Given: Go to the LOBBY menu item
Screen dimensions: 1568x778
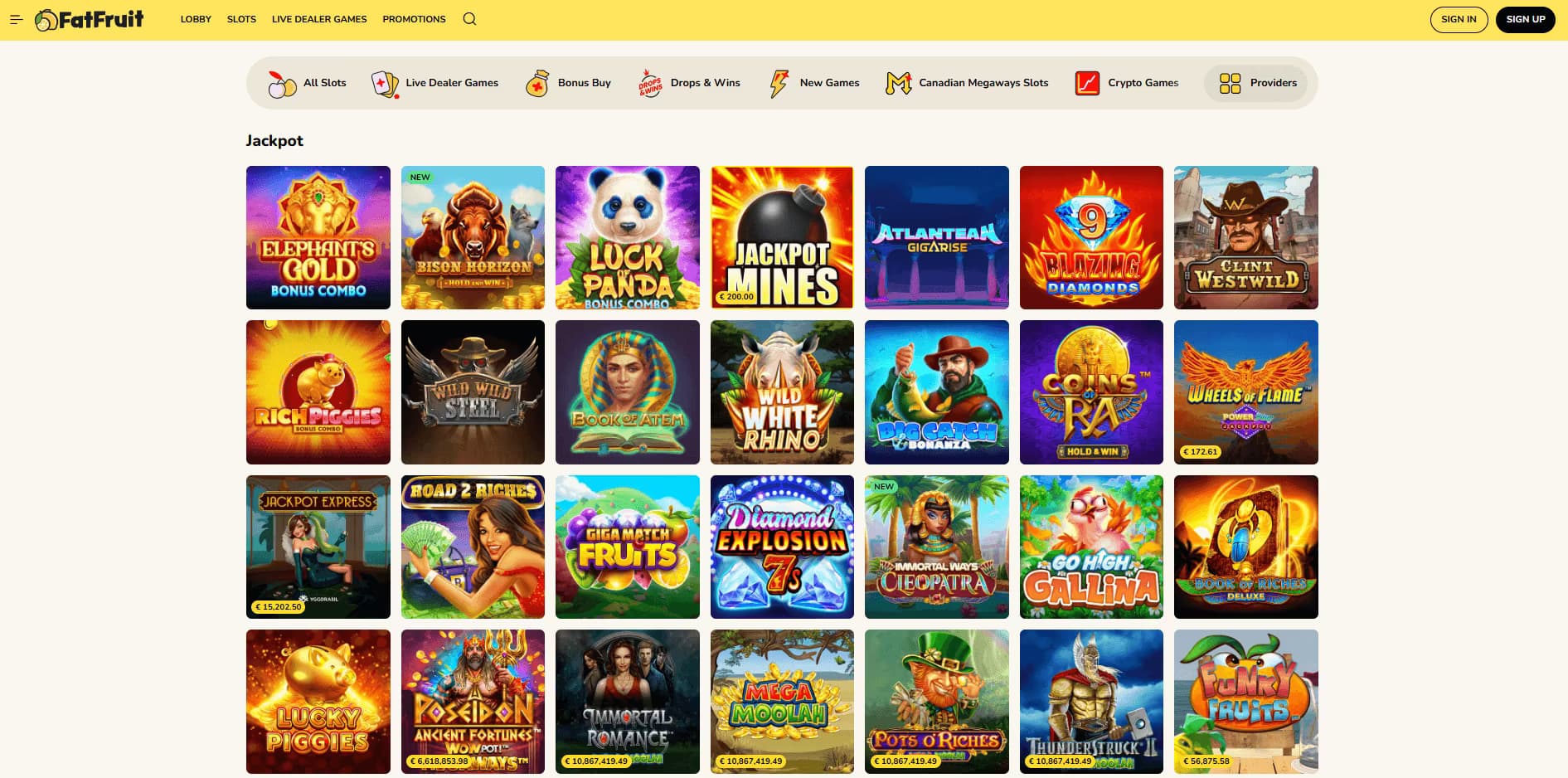Looking at the screenshot, I should click(196, 19).
